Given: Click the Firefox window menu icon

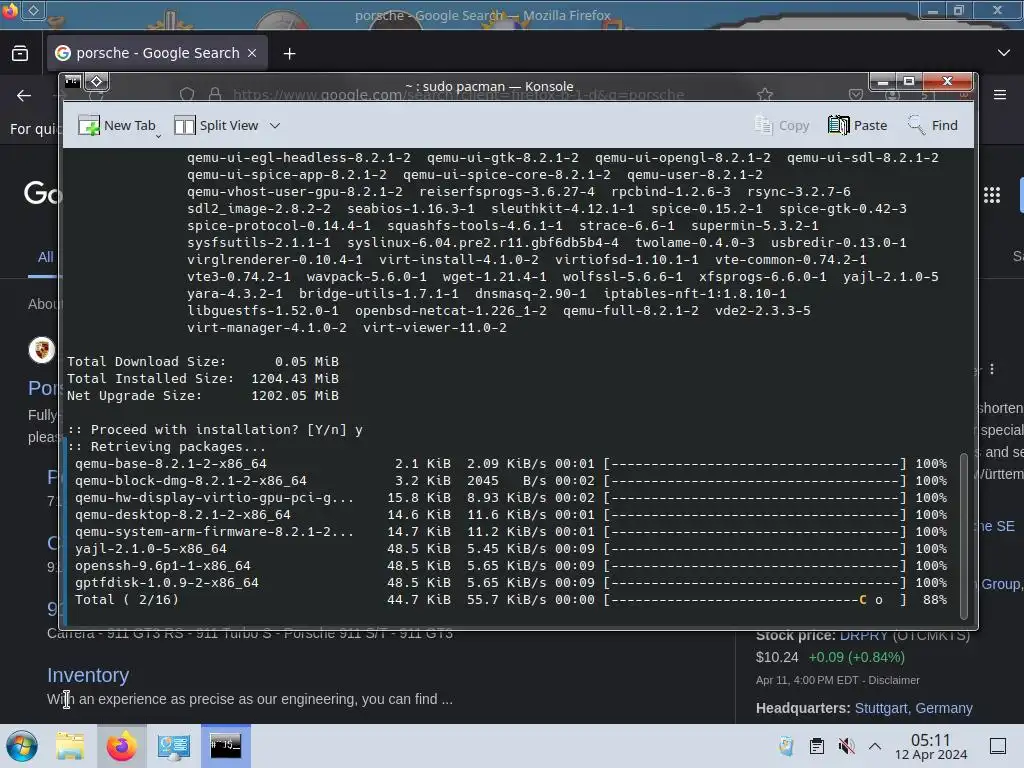Looking at the screenshot, I should click(x=9, y=10).
